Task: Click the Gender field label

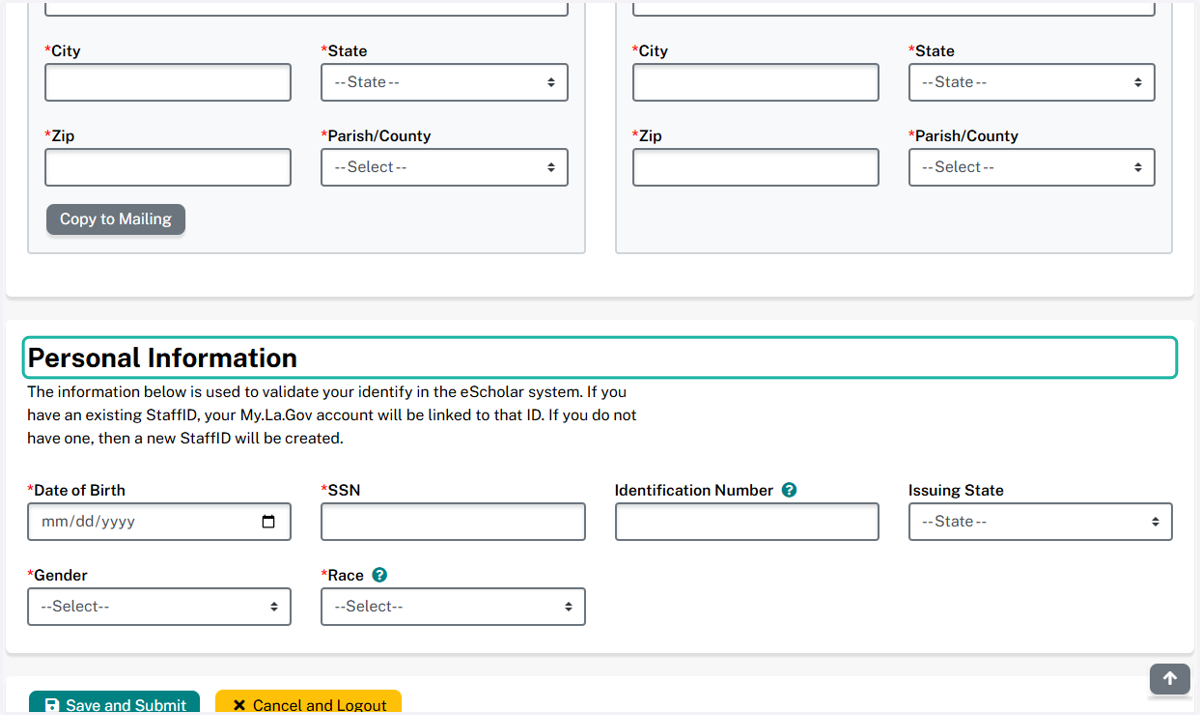Action: point(58,575)
